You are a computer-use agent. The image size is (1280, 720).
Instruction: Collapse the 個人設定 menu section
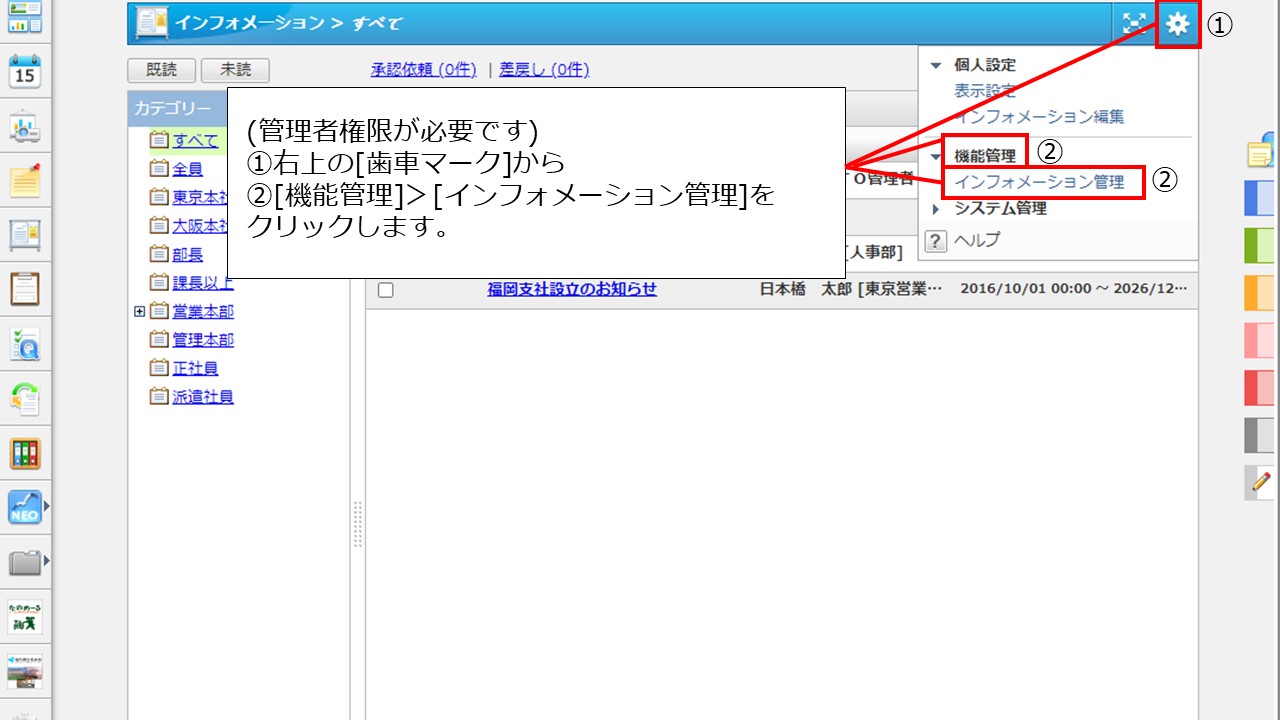pyautogui.click(x=936, y=65)
